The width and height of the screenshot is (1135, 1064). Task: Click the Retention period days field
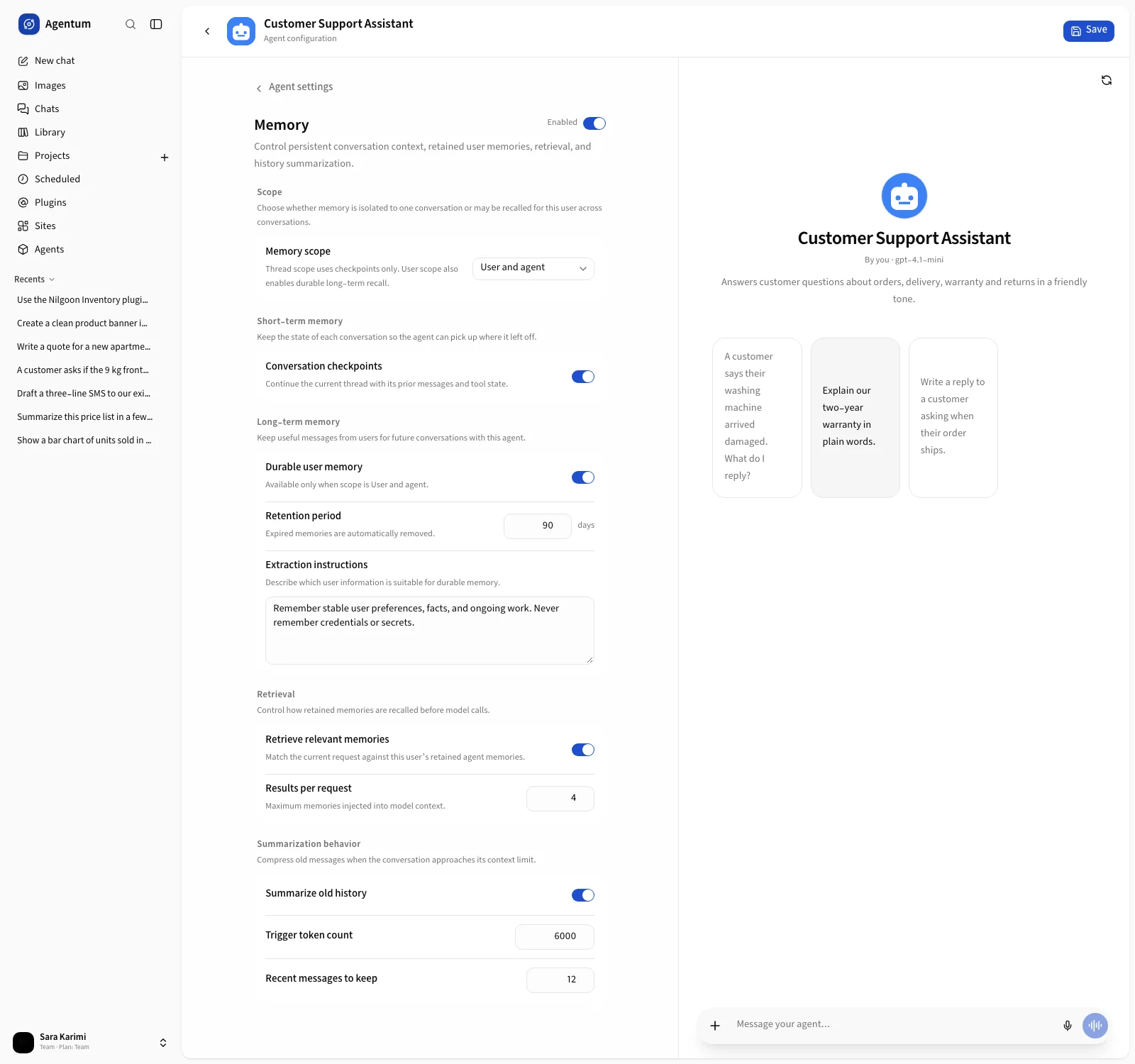[x=538, y=526]
